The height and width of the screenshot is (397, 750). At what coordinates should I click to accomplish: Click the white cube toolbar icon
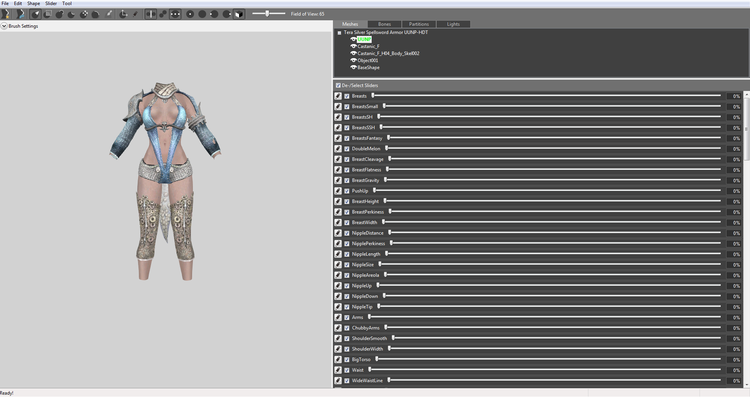click(239, 14)
